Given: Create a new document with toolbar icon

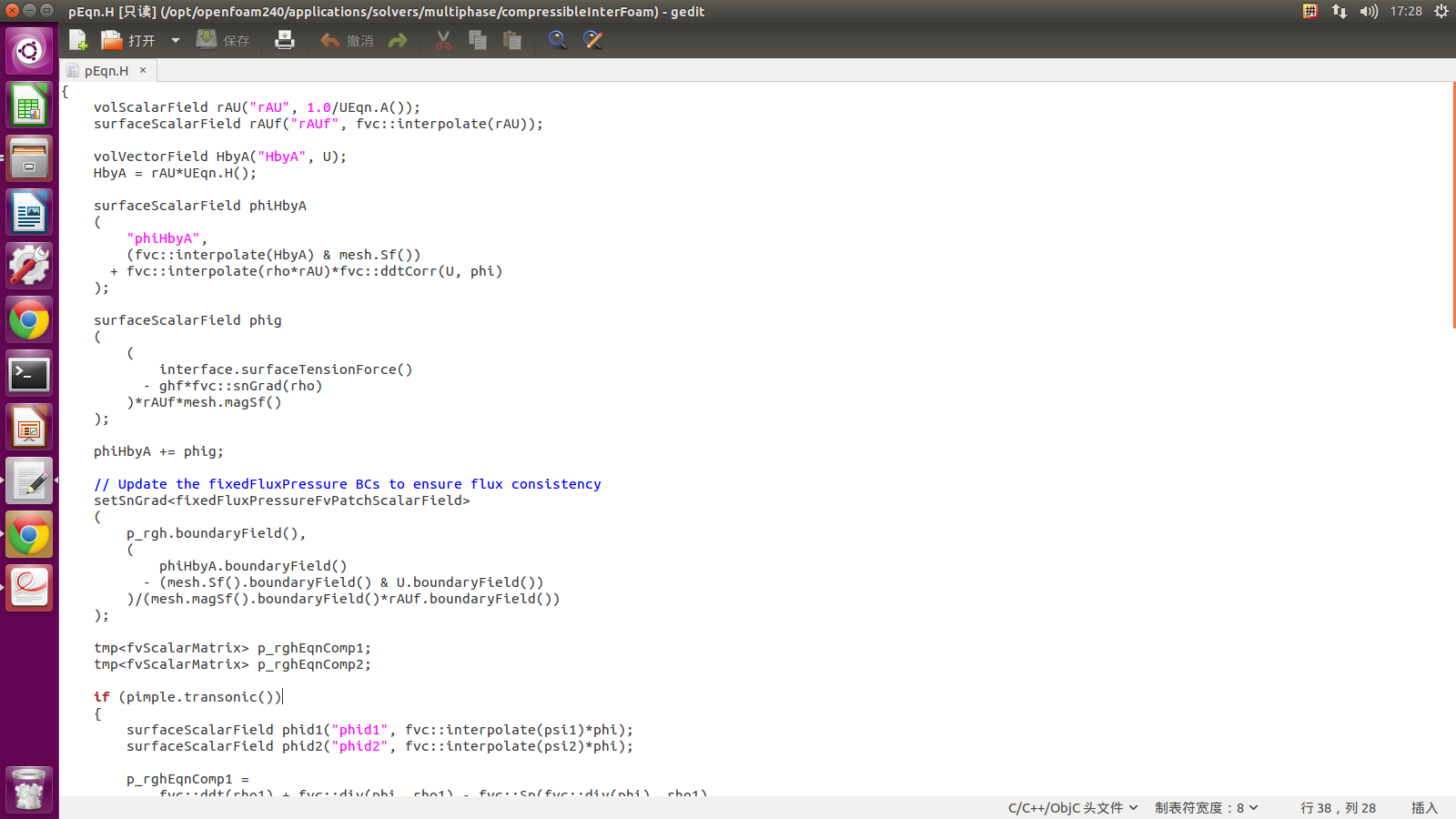Looking at the screenshot, I should click(x=78, y=40).
